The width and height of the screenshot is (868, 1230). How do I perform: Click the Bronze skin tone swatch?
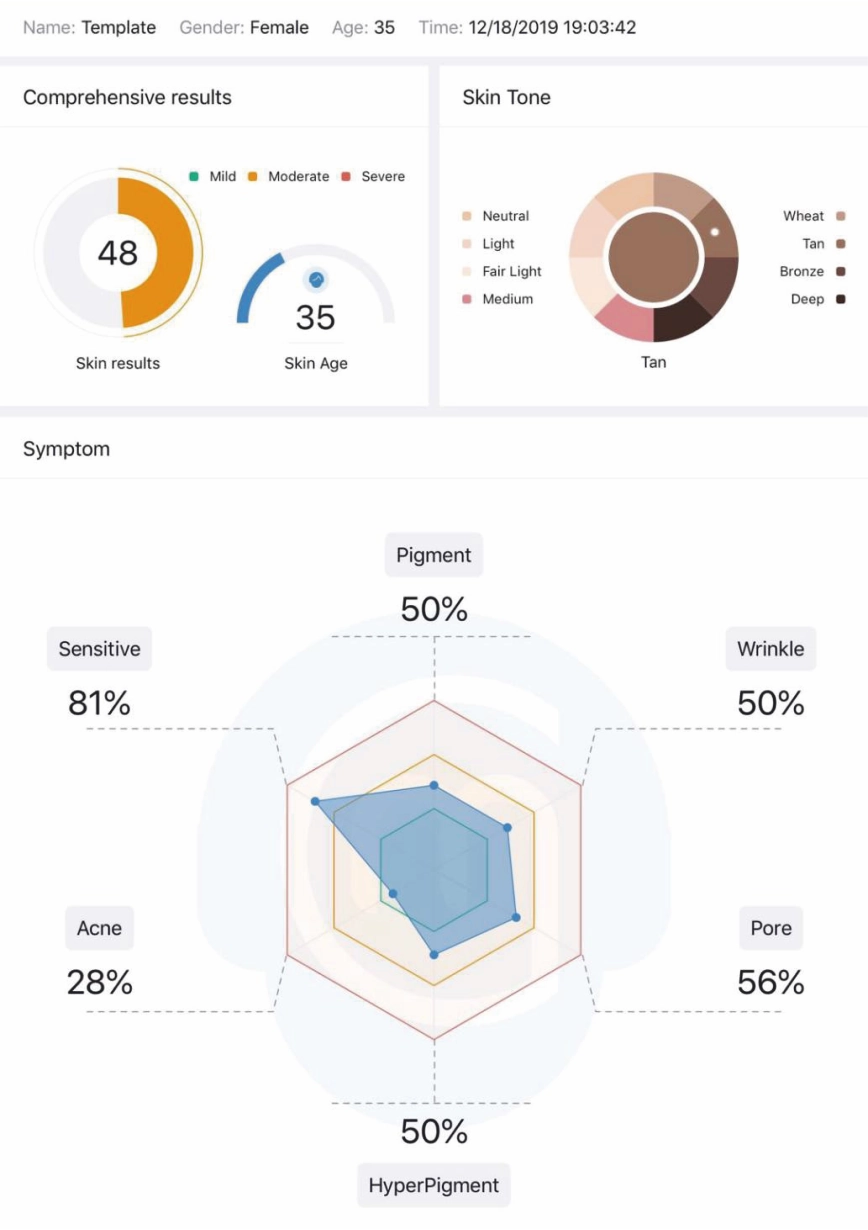pyautogui.click(x=840, y=271)
